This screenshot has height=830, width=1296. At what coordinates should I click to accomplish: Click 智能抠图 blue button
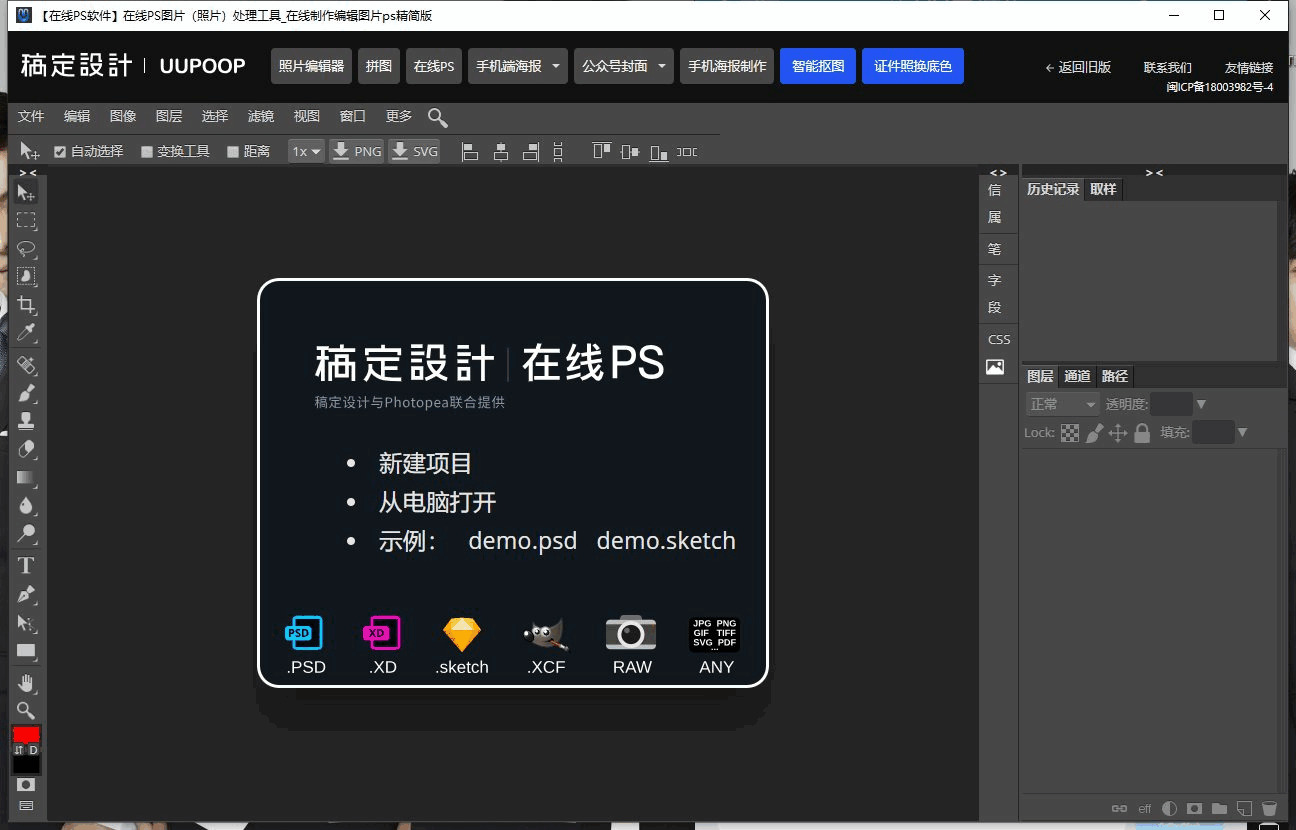[818, 66]
